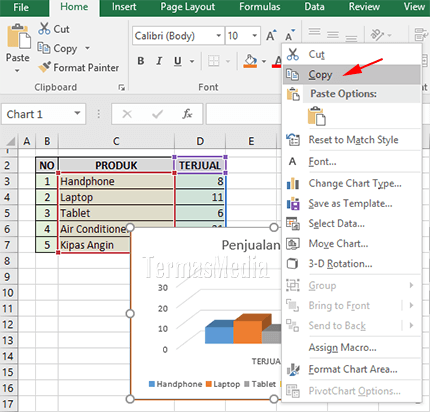The height and width of the screenshot is (412, 430).
Task: Confirm formula bar entry with check icon
Action: click(x=157, y=114)
